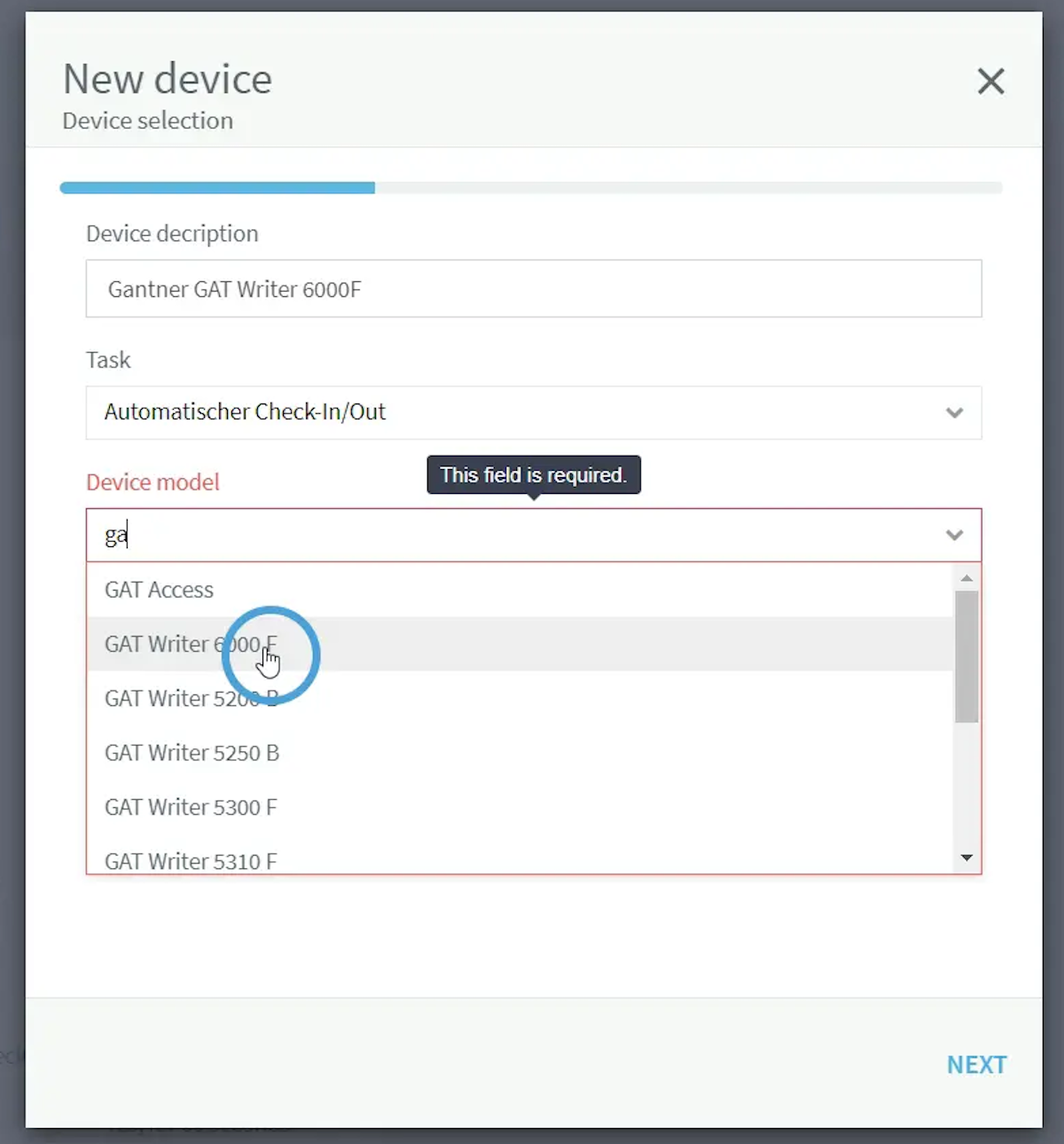This screenshot has height=1144, width=1064.
Task: Focus the Device model search field
Action: pos(514,536)
